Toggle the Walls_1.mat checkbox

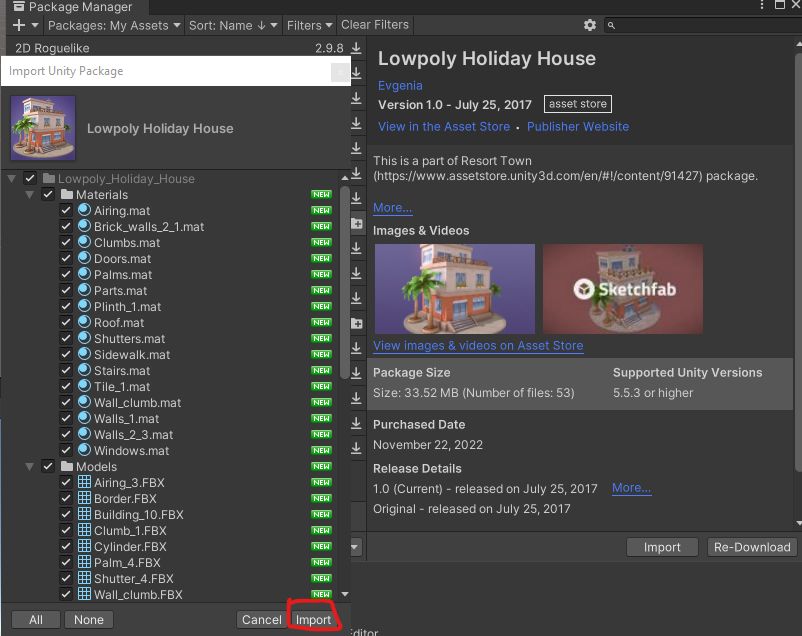coord(65,418)
